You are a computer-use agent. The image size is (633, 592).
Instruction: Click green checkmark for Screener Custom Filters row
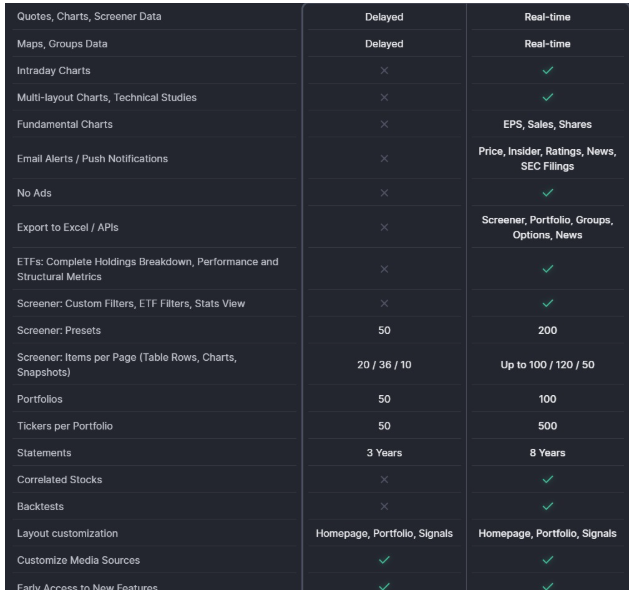[546, 303]
